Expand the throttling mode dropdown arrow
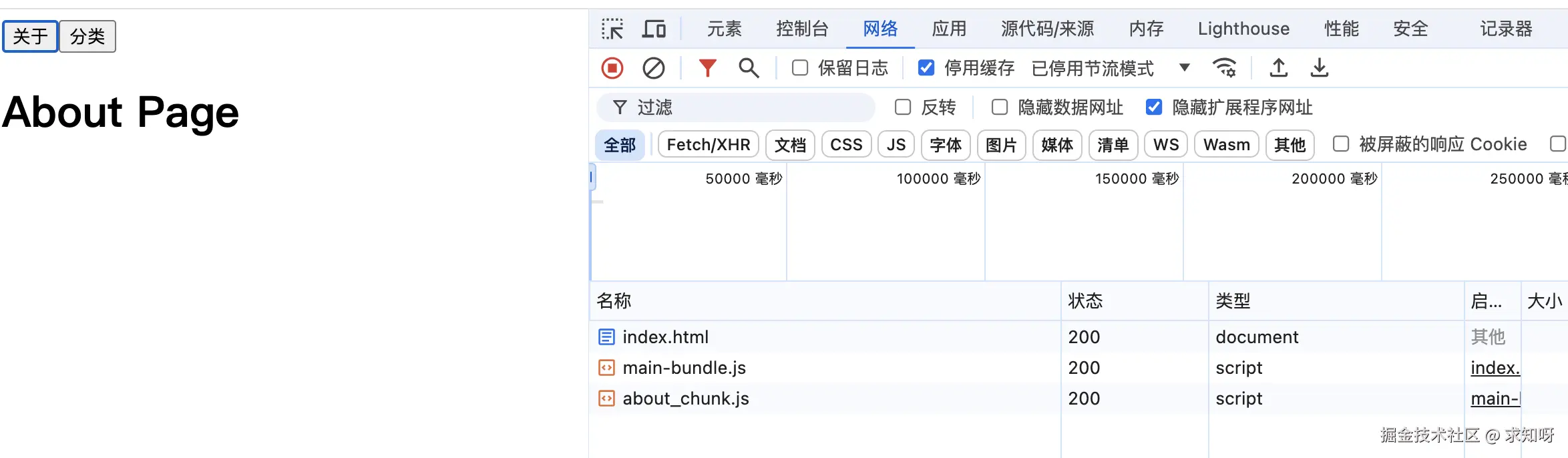 click(1184, 67)
